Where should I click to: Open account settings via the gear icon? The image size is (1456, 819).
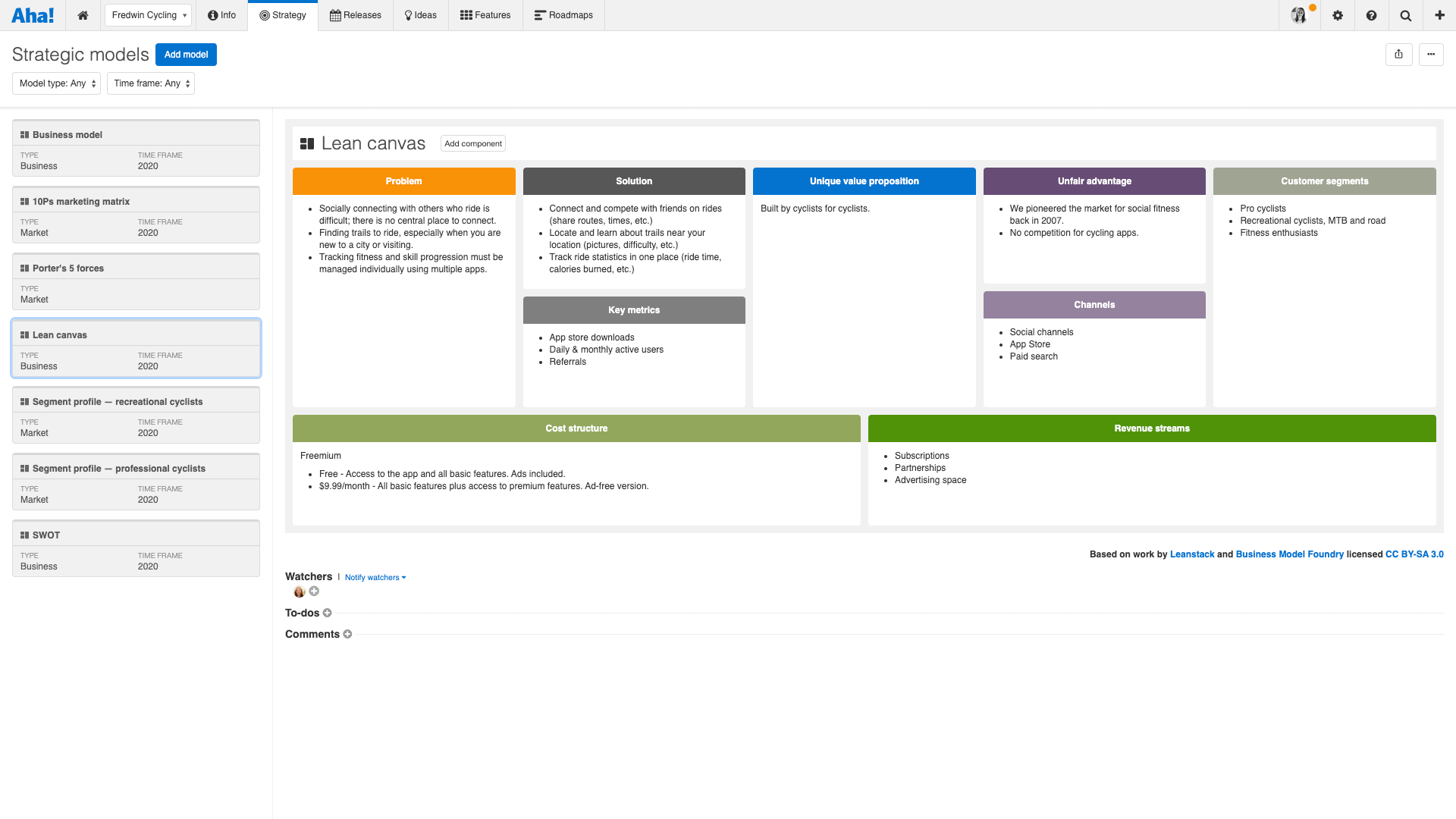[1337, 15]
